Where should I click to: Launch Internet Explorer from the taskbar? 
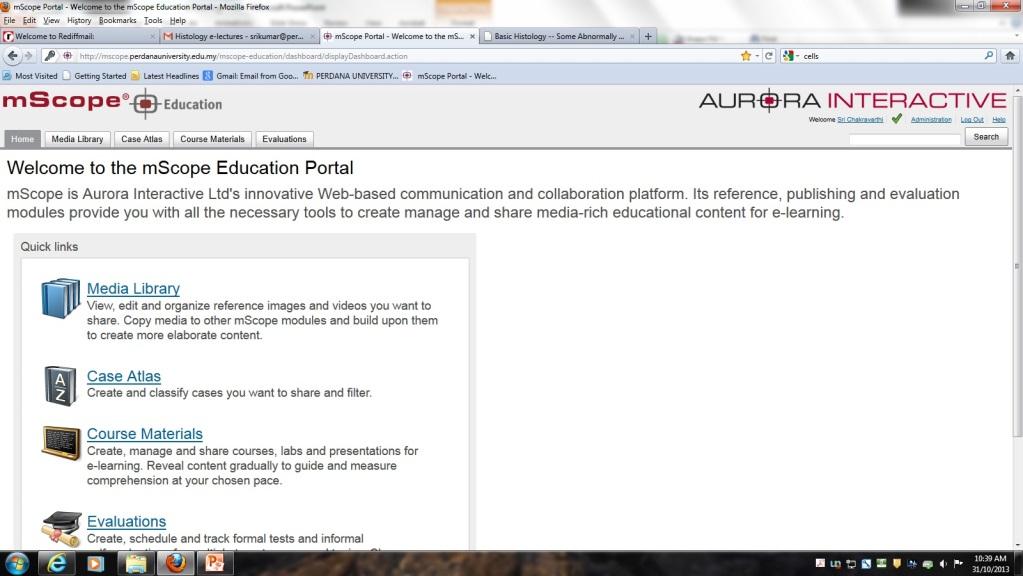pyautogui.click(x=57, y=563)
